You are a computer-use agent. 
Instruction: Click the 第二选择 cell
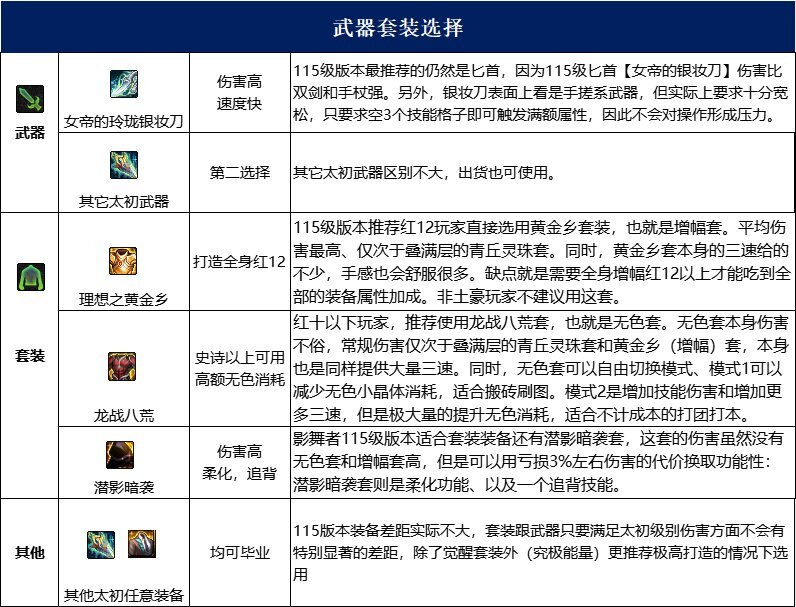[x=240, y=173]
